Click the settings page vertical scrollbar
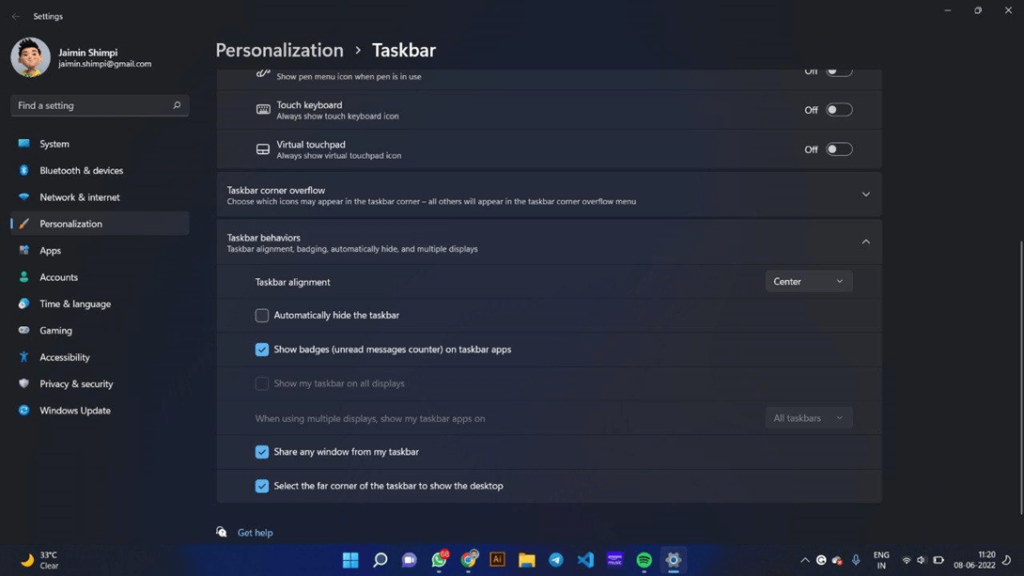Image resolution: width=1024 pixels, height=576 pixels. tap(1020, 377)
